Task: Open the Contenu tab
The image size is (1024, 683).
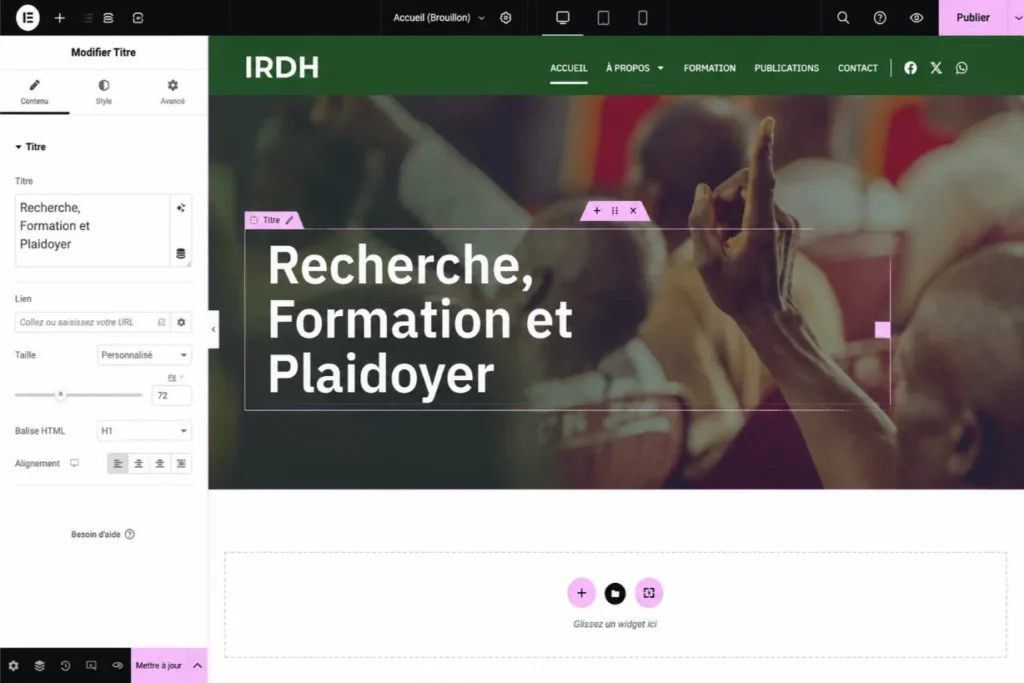Action: 35,92
